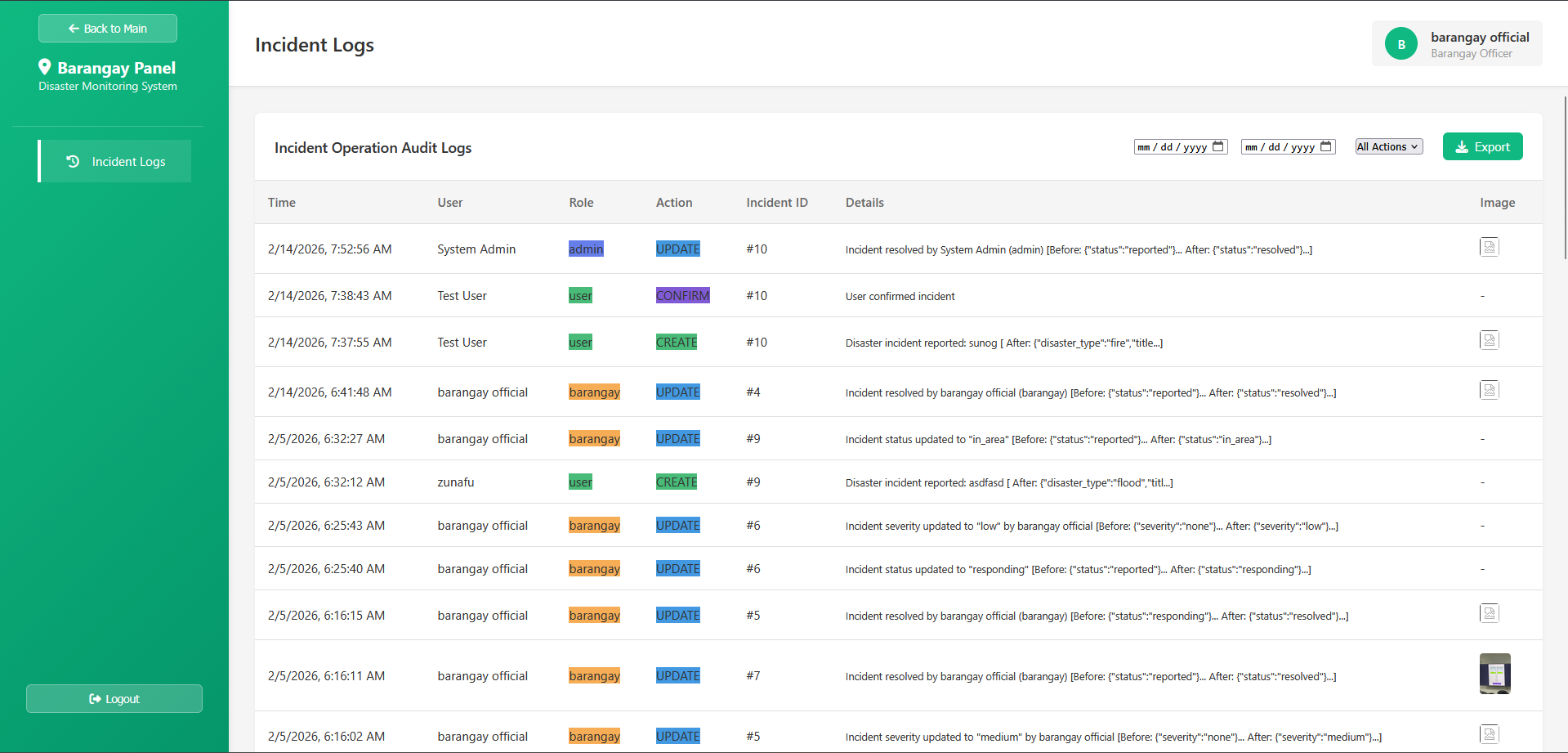1568x753 pixels.
Task: Open image icon for sunog CREATE log
Action: 1489,340
